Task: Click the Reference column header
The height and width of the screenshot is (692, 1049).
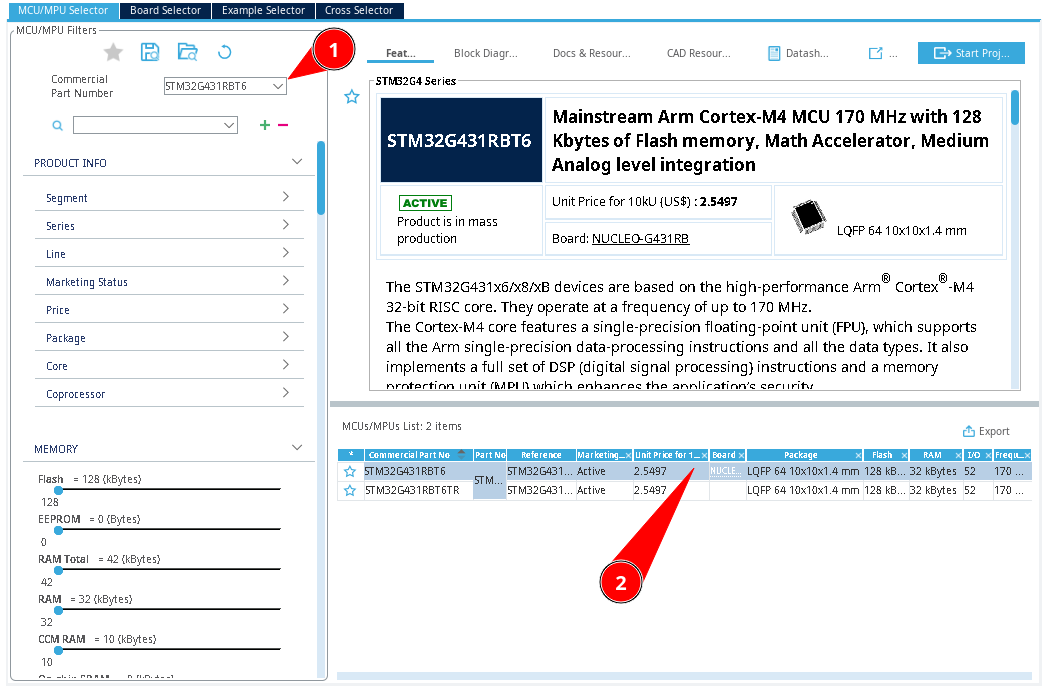Action: (541, 455)
